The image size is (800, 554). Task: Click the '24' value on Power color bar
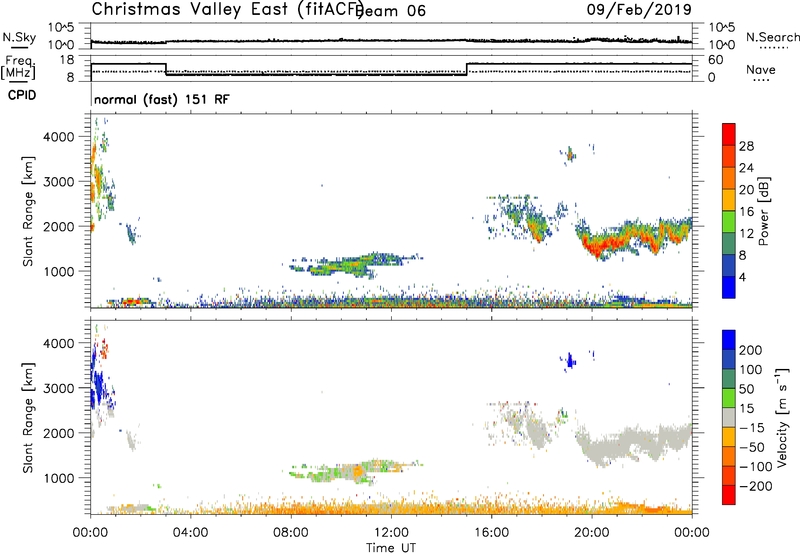746,168
